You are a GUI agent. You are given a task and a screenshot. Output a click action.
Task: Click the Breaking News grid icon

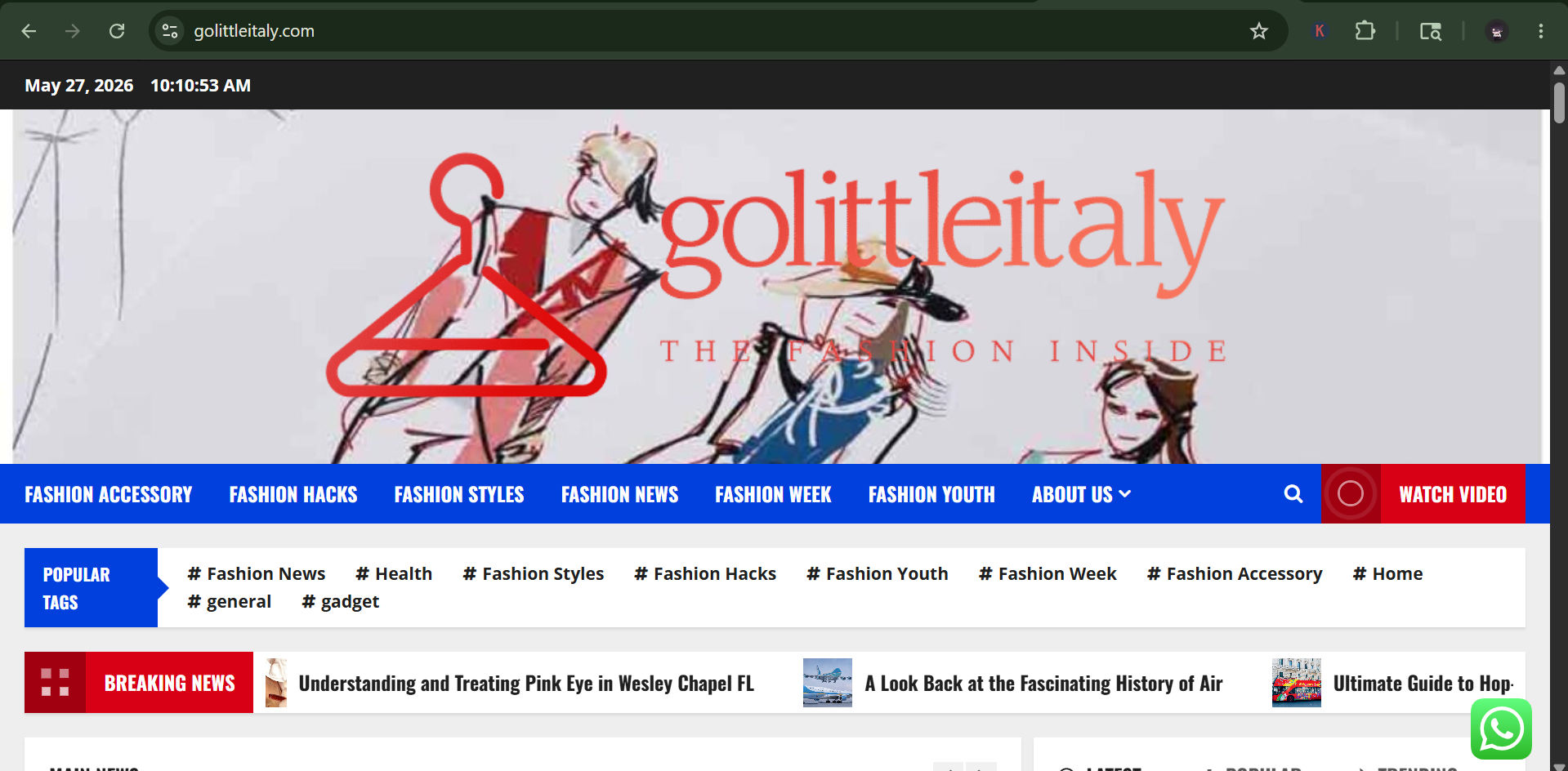pos(55,682)
